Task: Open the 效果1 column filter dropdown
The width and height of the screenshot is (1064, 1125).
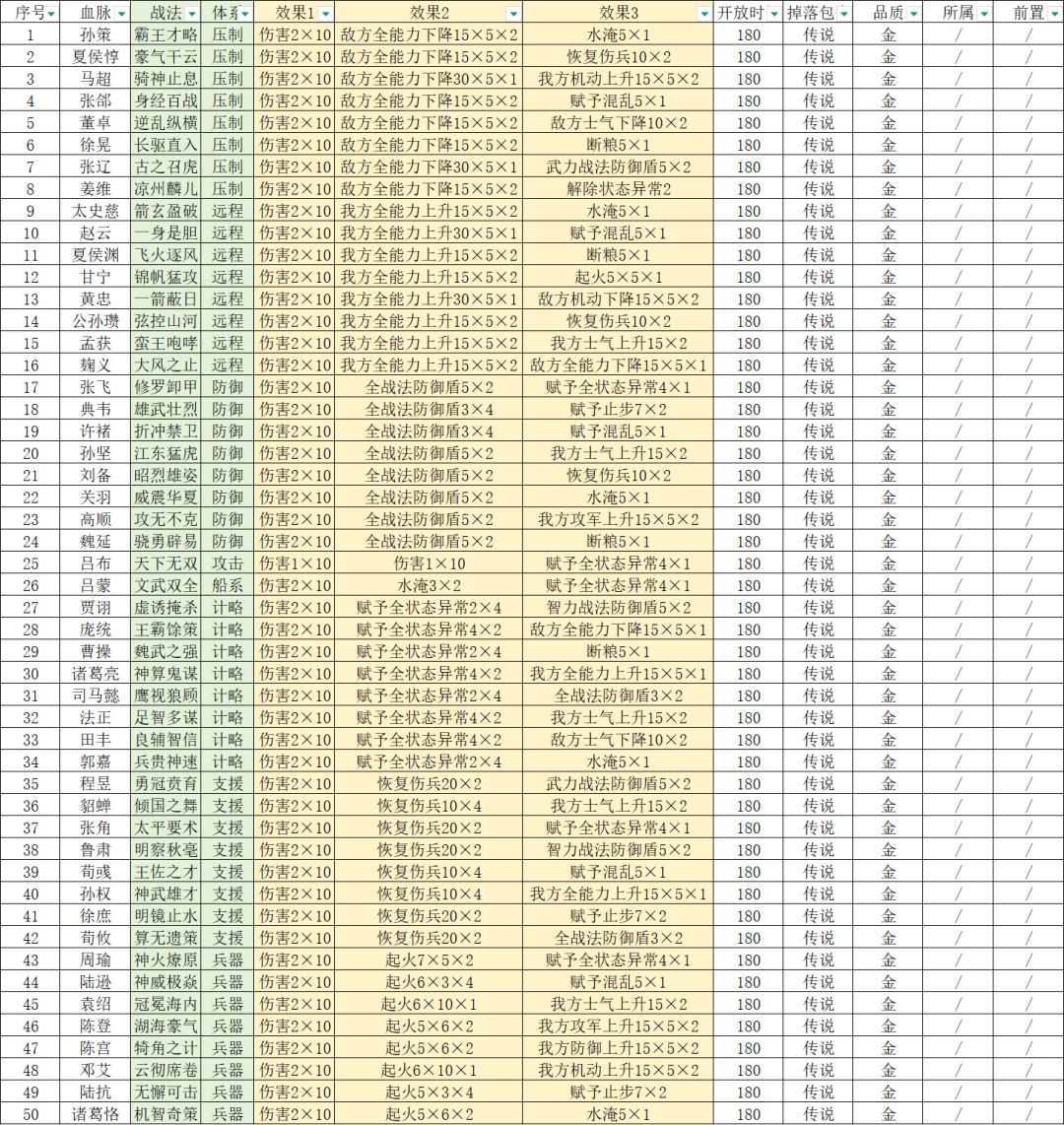Action: click(x=326, y=14)
